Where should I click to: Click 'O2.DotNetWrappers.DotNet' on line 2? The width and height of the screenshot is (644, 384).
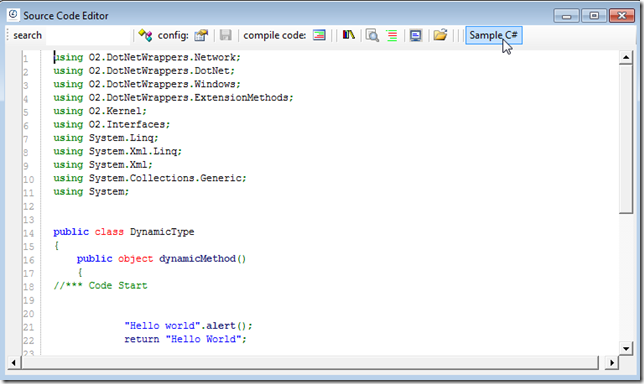tap(159, 71)
